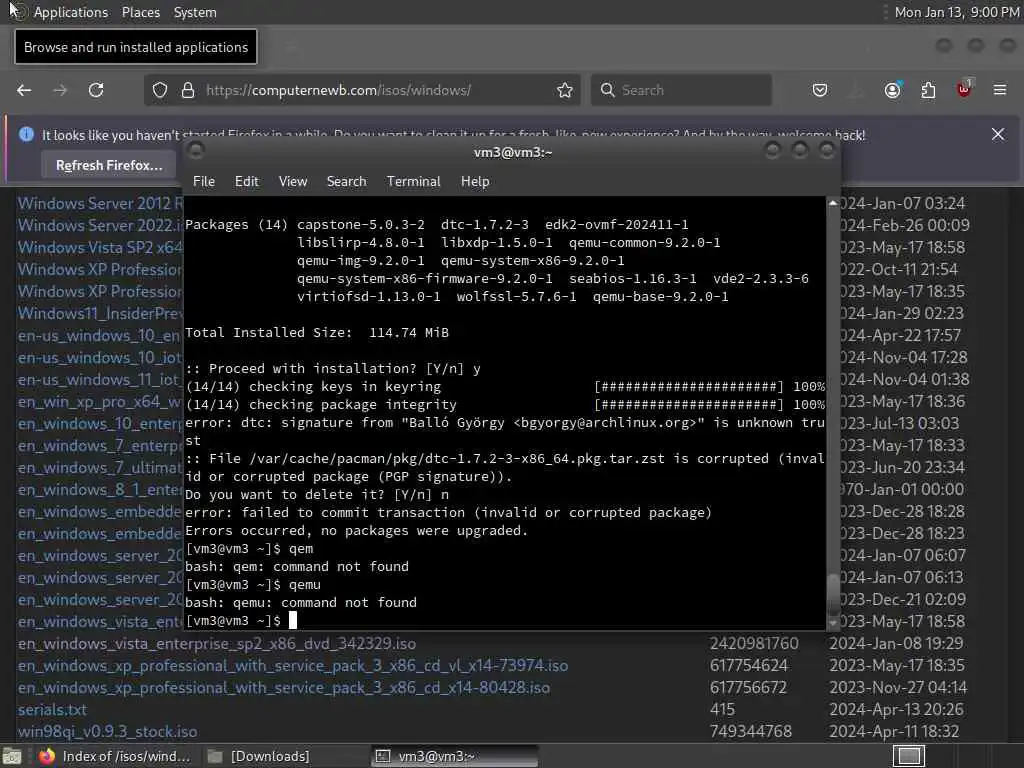The image size is (1024, 768).
Task: Close the terminal window
Action: pyautogui.click(x=827, y=151)
